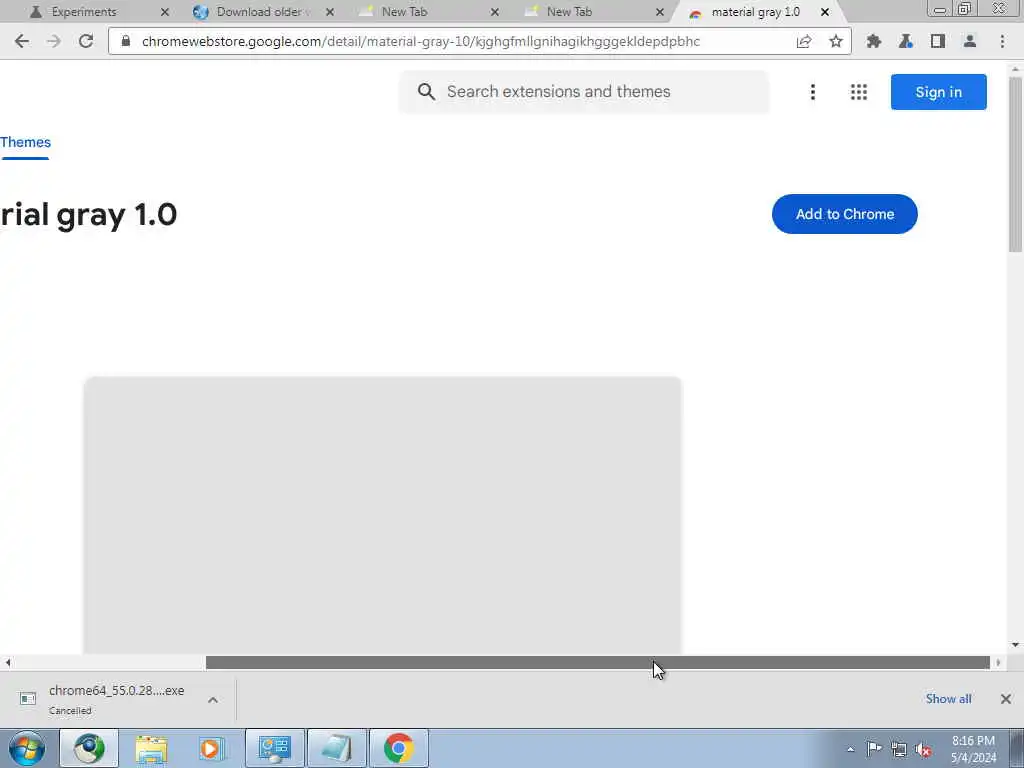Click the theme preview image placeholder
This screenshot has height=768, width=1024.
pos(383,515)
